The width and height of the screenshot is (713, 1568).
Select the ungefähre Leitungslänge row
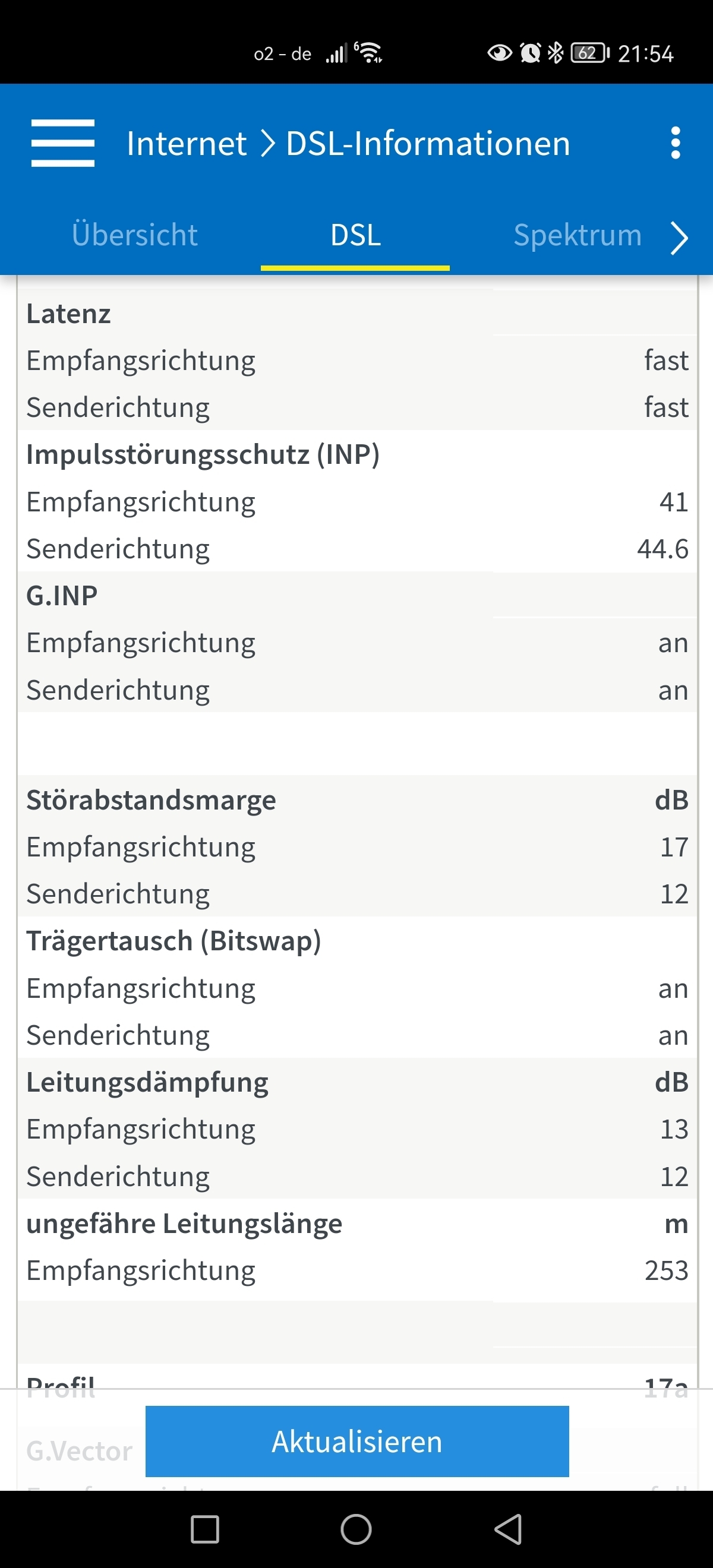tap(358, 1223)
